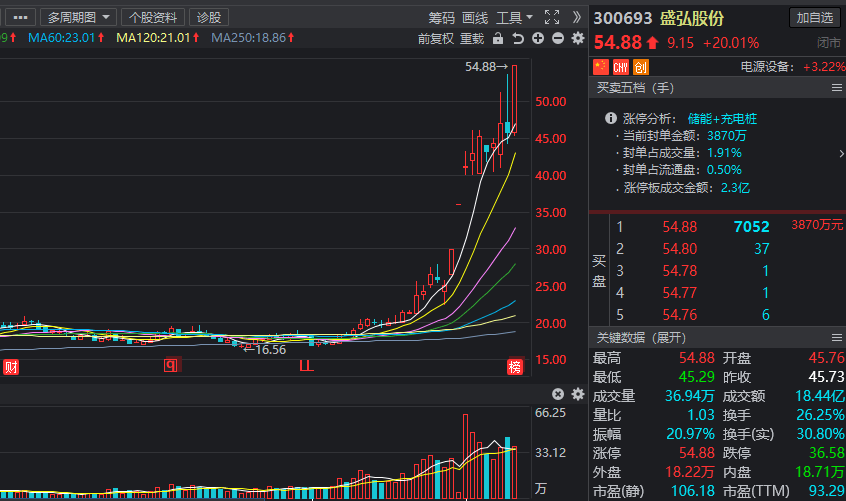Click 加自选 to add to watchlist

[815, 17]
